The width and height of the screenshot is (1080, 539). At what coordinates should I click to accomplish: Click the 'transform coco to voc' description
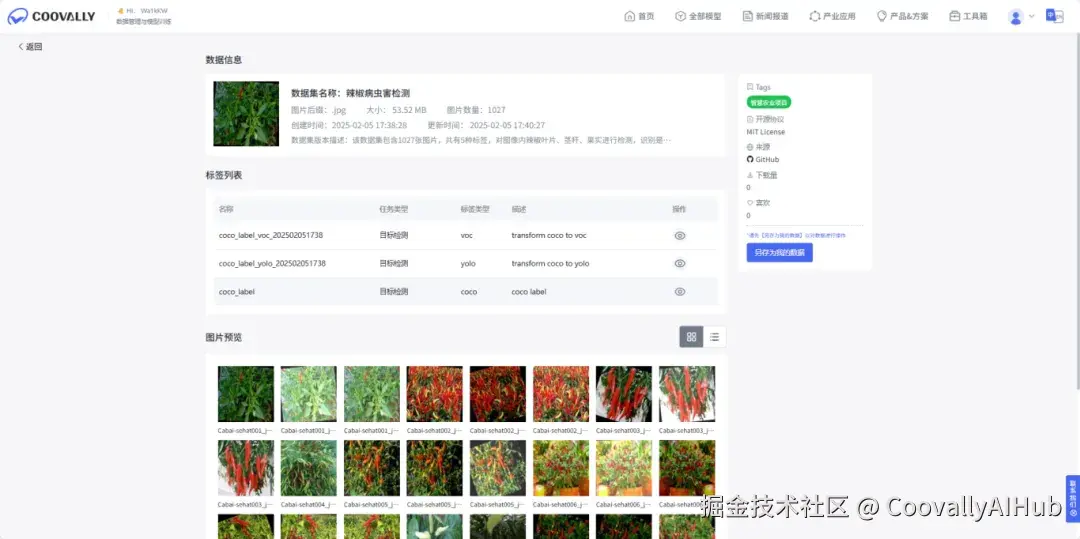(x=549, y=235)
